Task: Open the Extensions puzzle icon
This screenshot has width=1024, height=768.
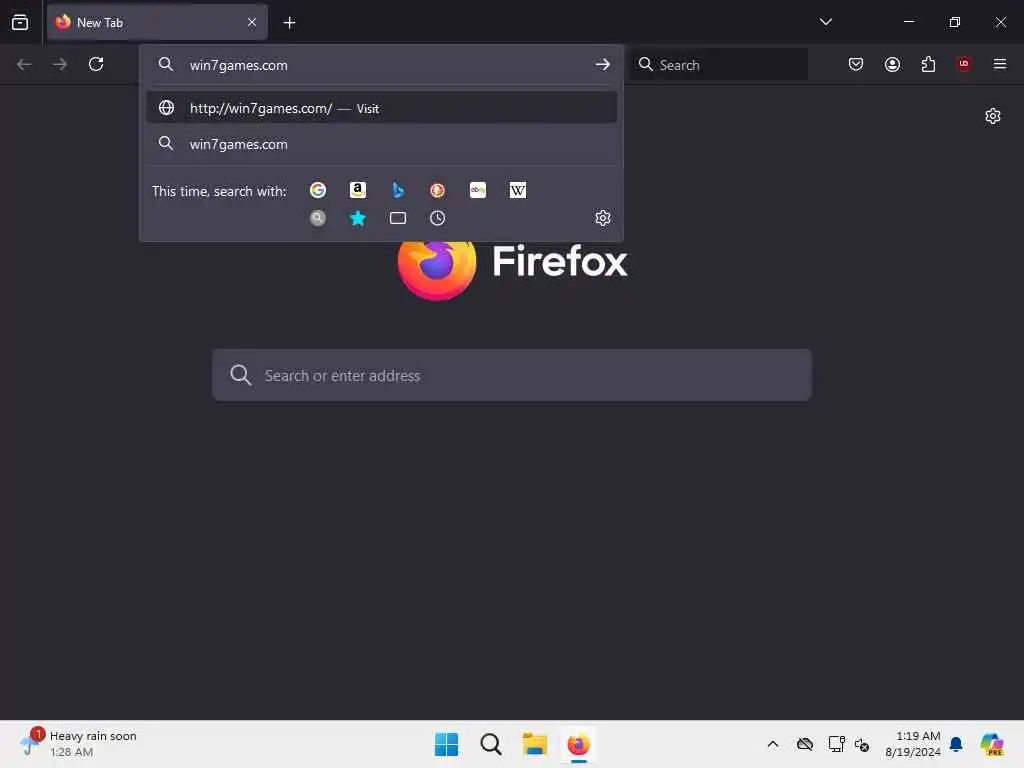Action: (x=928, y=64)
